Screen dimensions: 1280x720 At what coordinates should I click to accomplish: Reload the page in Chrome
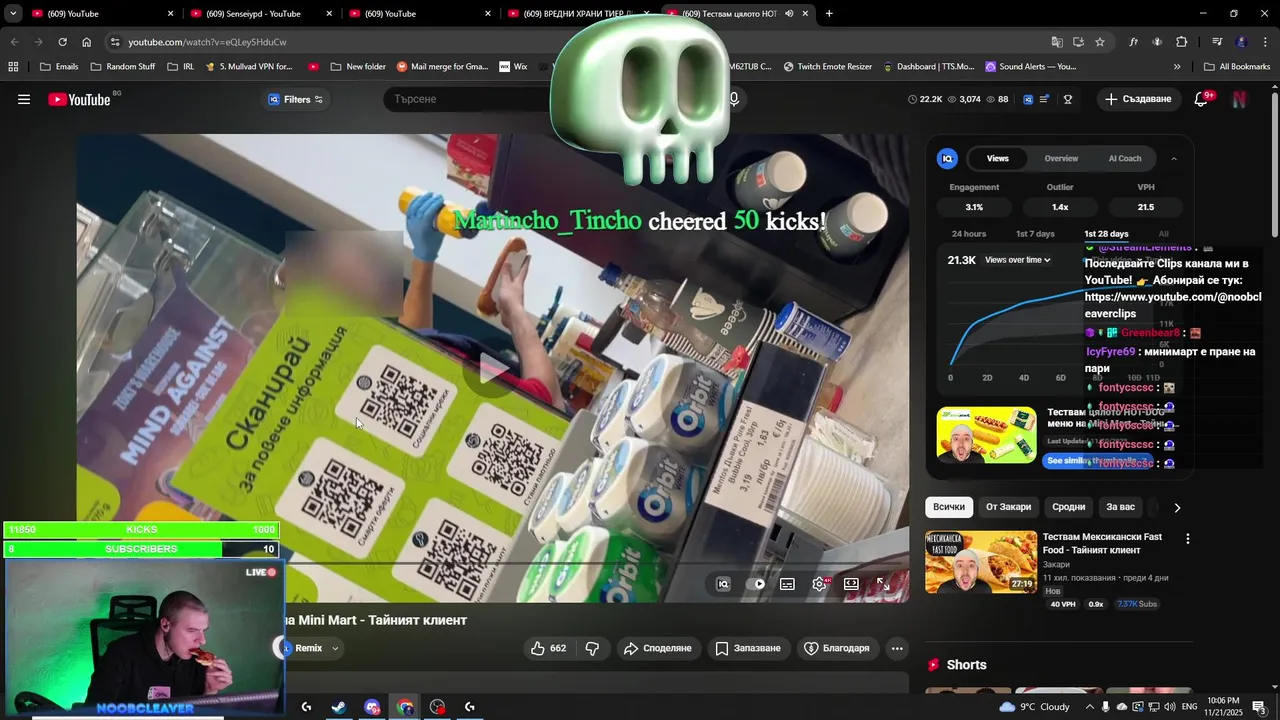point(62,42)
